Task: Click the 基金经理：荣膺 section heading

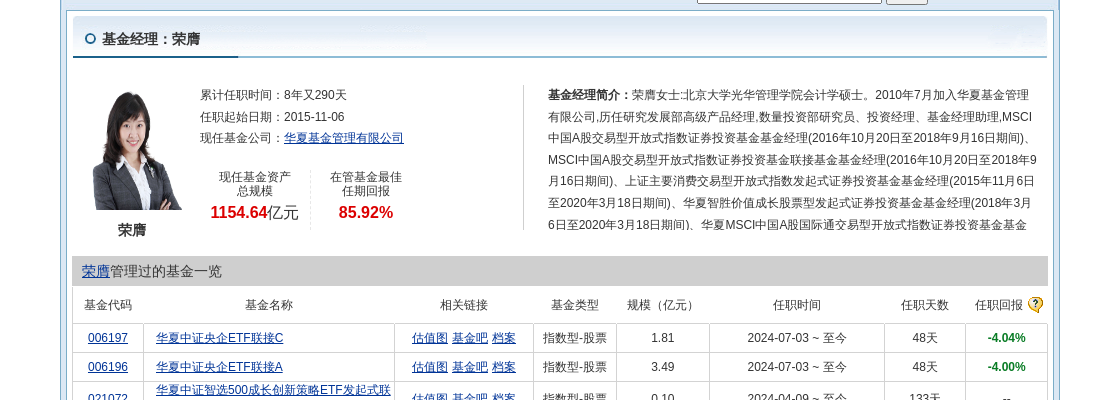Action: coord(151,39)
